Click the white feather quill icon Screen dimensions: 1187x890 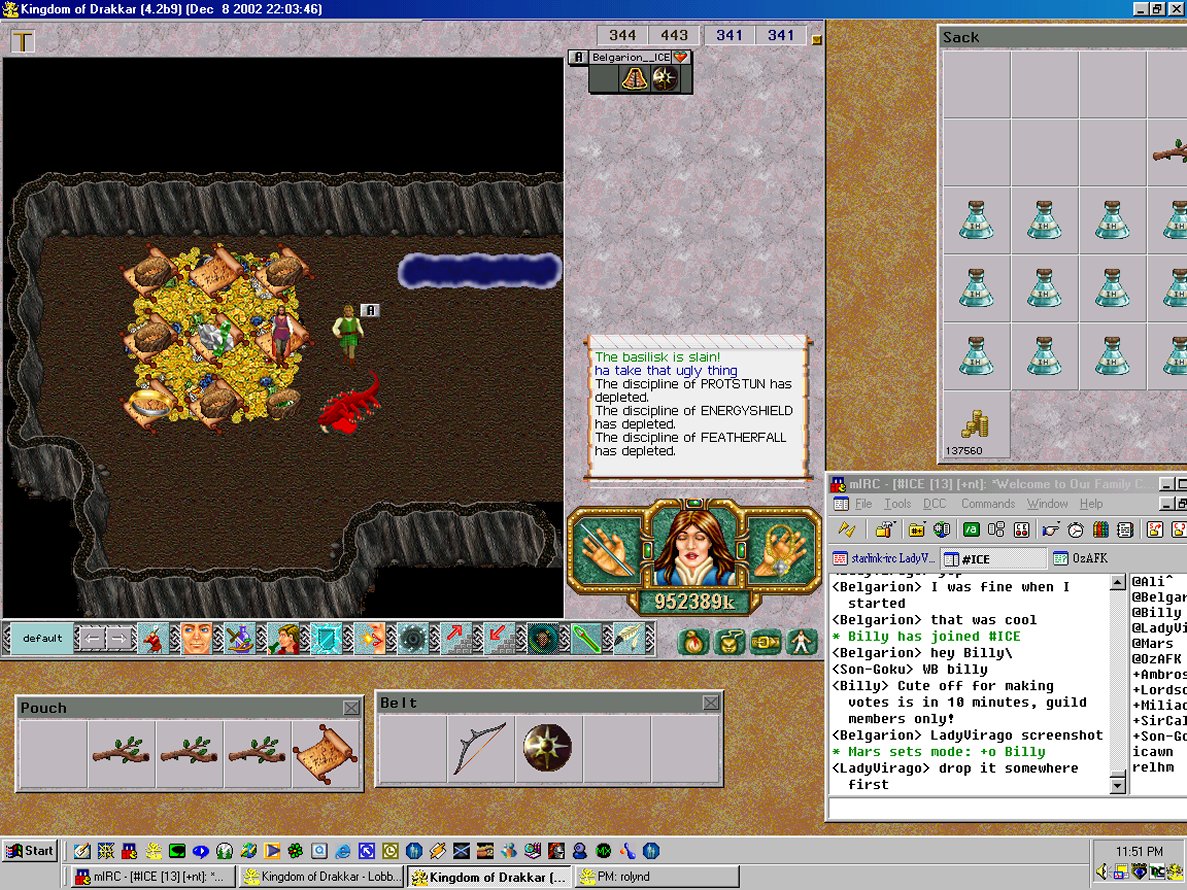click(629, 638)
